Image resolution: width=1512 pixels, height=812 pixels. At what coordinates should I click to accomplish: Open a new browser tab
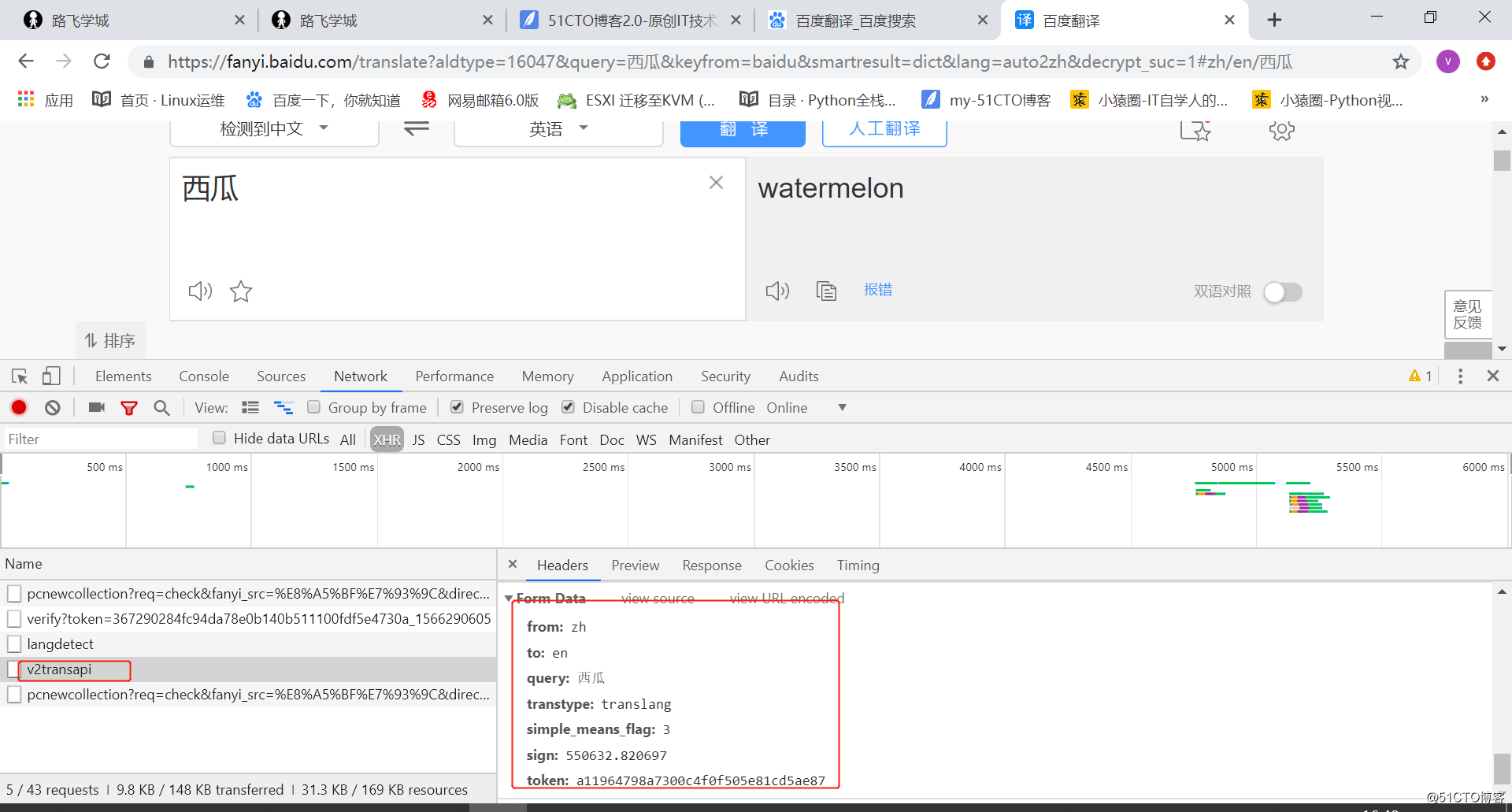tap(1274, 20)
